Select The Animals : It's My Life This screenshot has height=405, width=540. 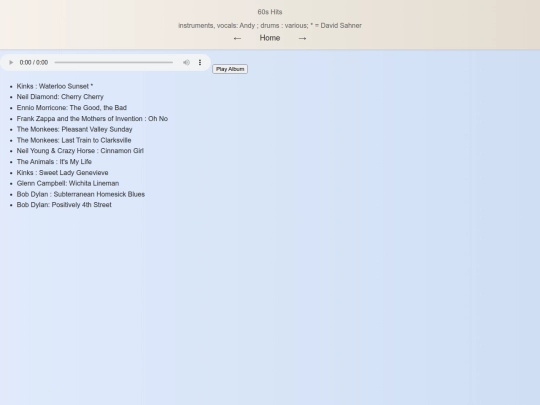point(54,162)
